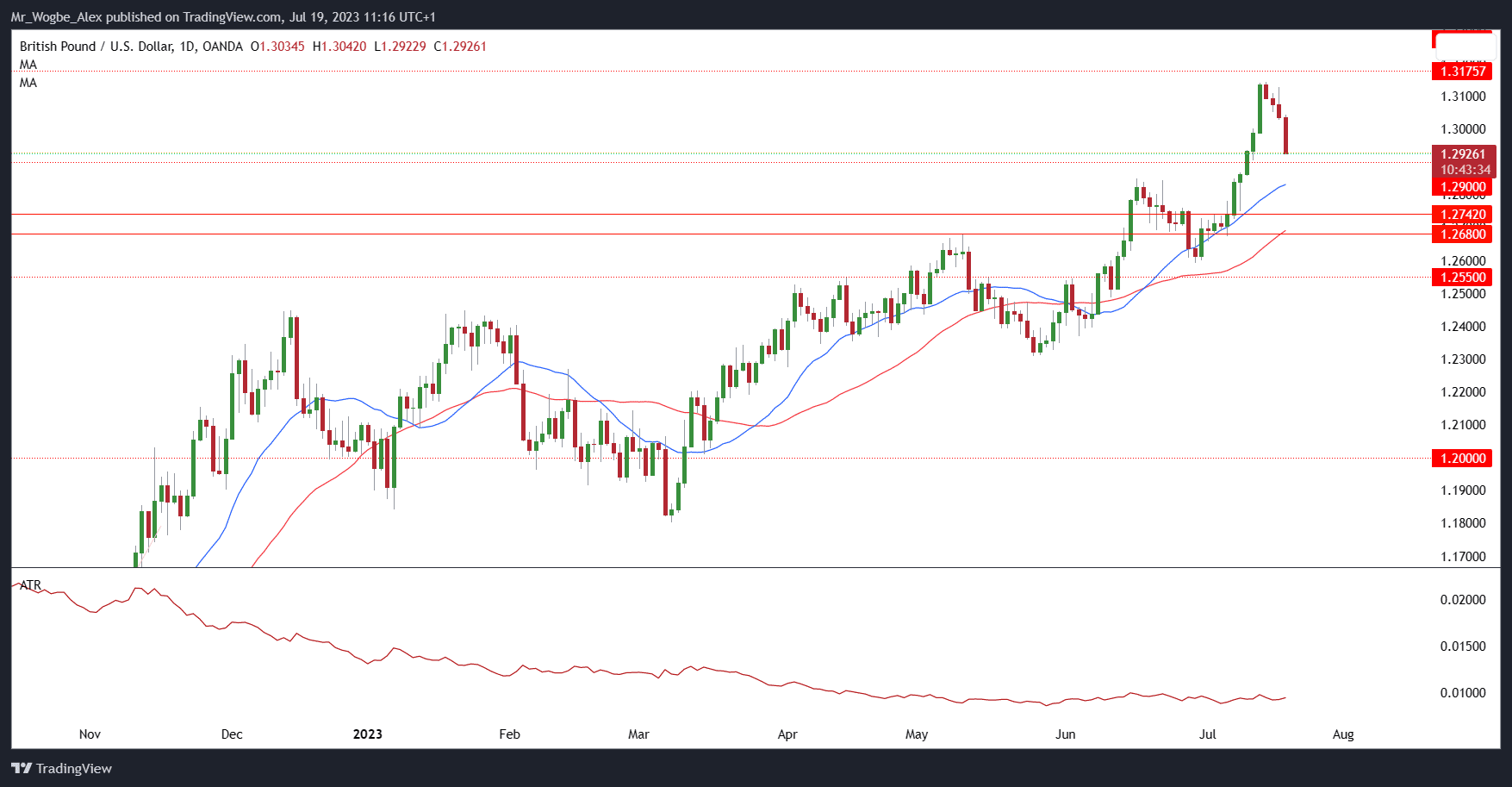Click the 1.25000 price axis tick
1512x787 pixels.
[1463, 294]
